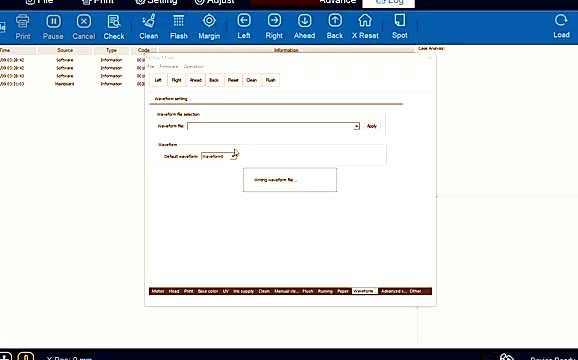
Task: Open the Ink supply tab
Action: click(x=244, y=291)
